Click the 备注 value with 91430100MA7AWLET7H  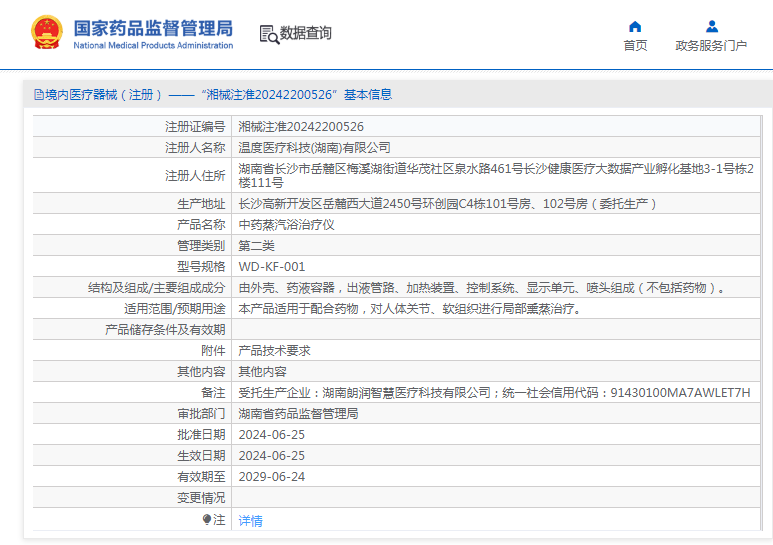[x=494, y=393]
